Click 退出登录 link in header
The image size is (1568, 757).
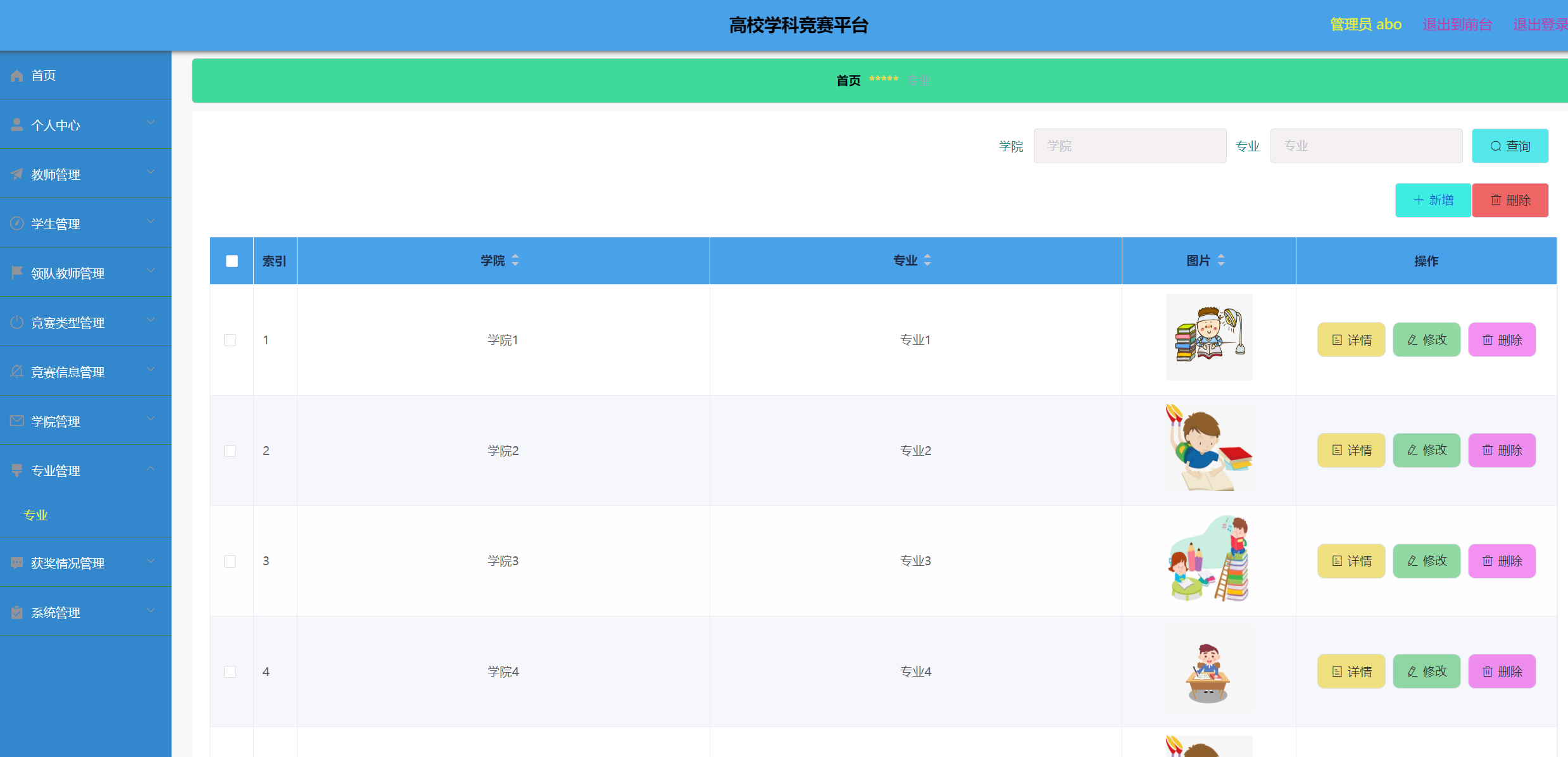(x=1540, y=25)
